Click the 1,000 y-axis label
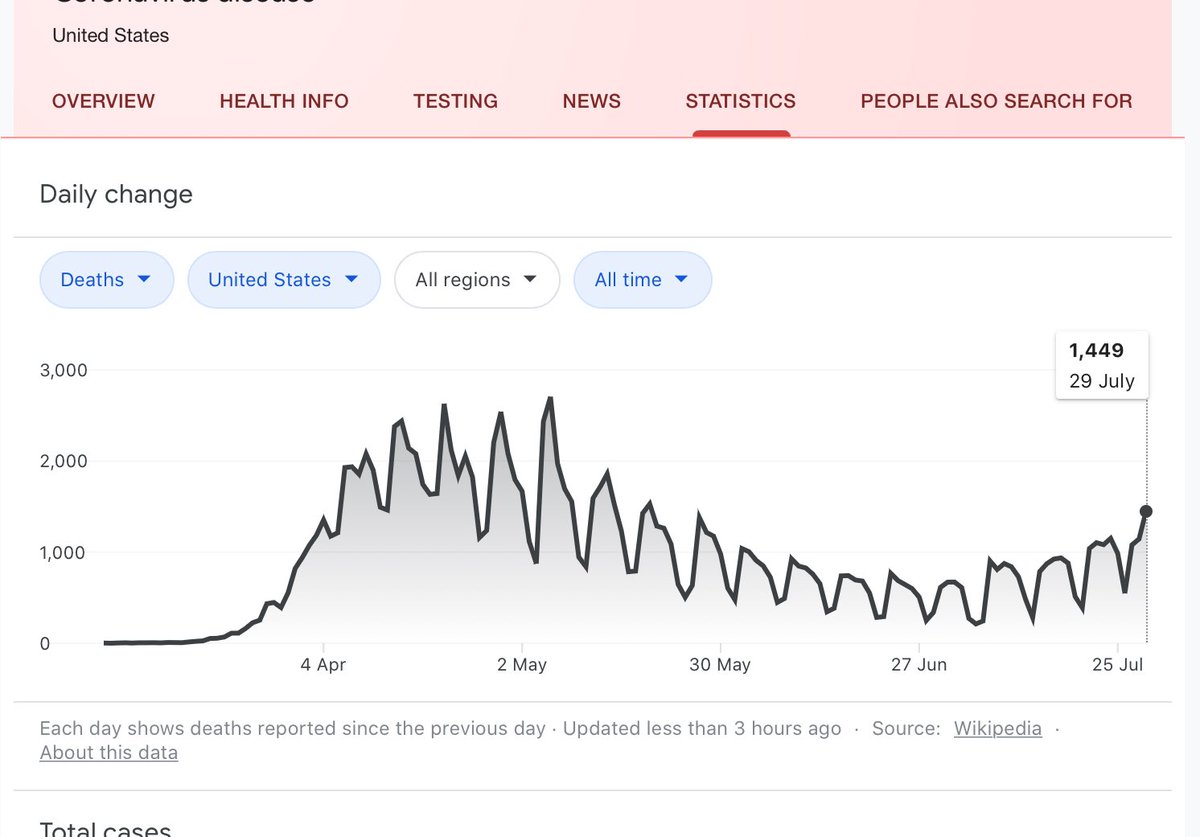Viewport: 1200px width, 837px height. pyautogui.click(x=64, y=552)
